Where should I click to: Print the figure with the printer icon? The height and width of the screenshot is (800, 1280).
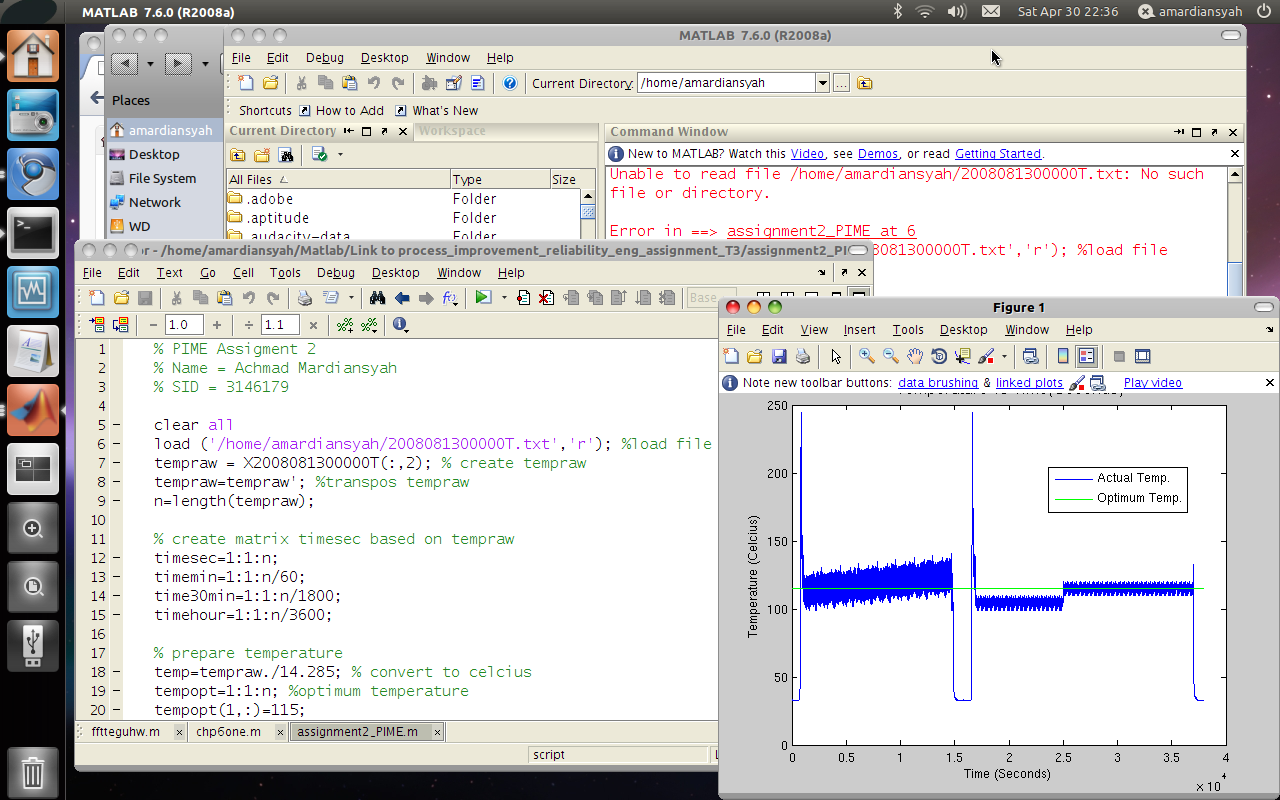click(802, 356)
